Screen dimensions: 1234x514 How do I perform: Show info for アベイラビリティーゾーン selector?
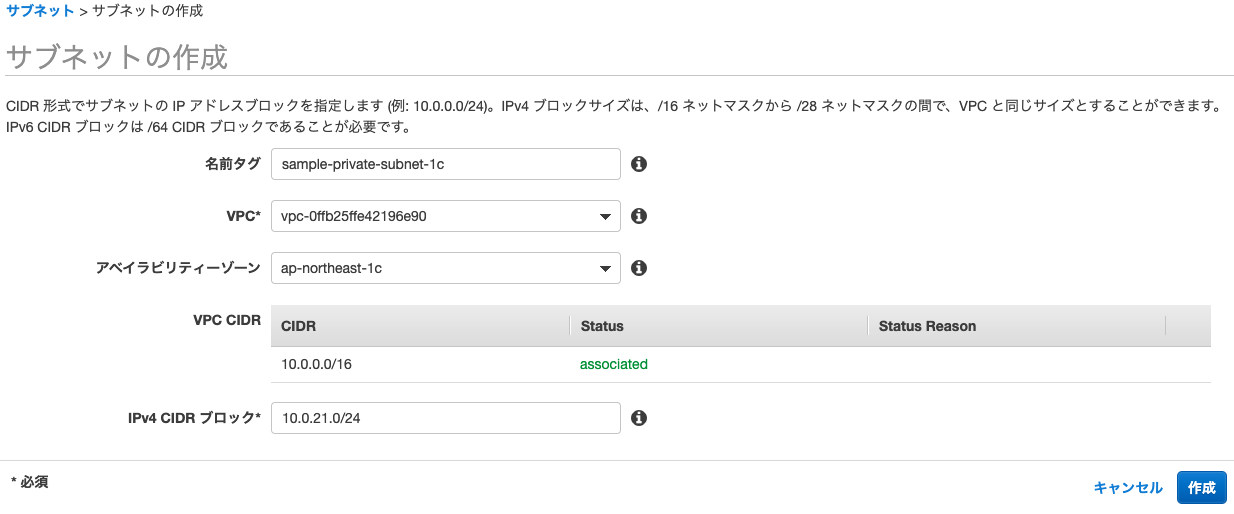coord(639,268)
